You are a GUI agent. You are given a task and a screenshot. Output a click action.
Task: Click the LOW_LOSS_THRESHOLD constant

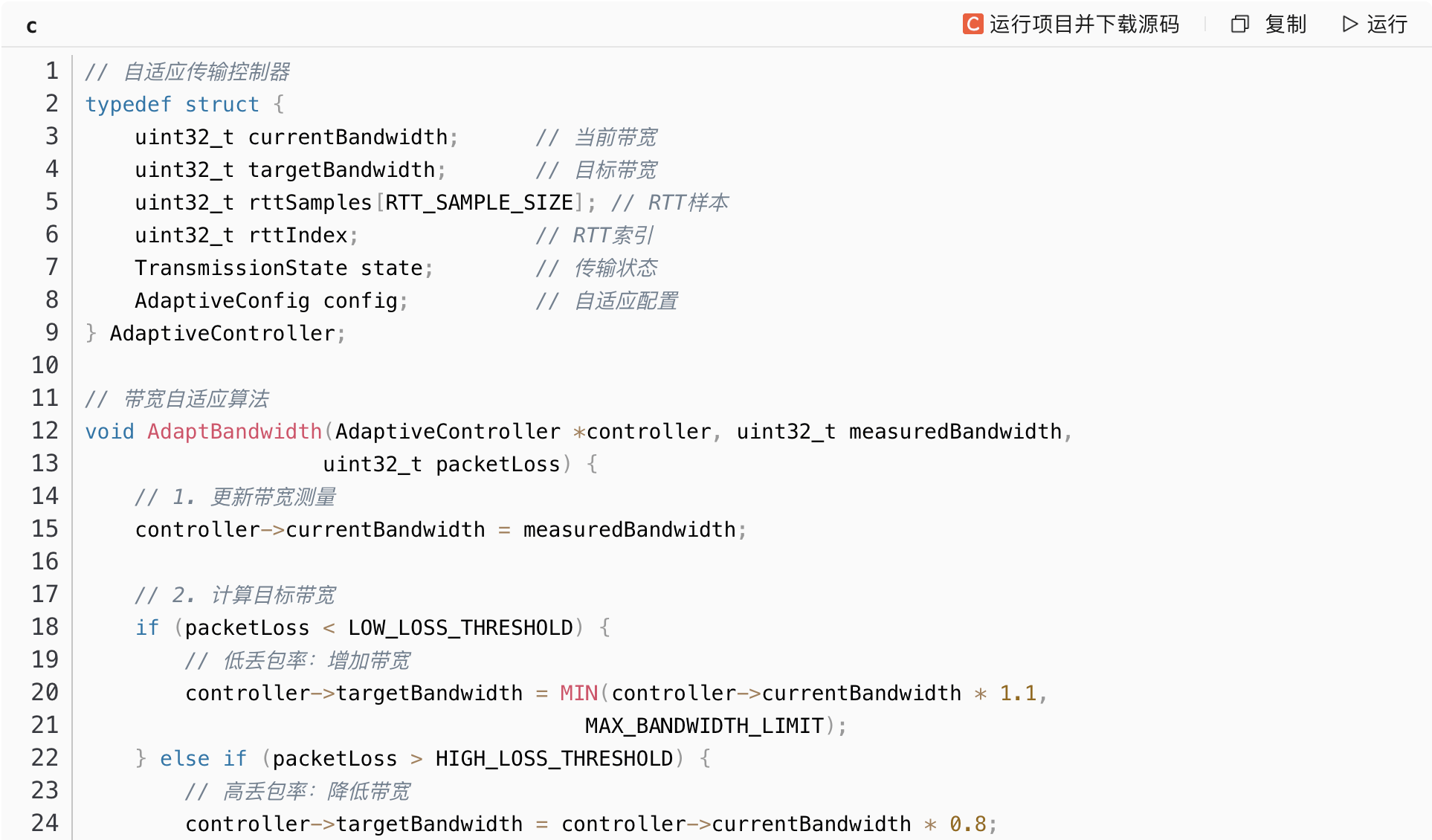pyautogui.click(x=460, y=627)
